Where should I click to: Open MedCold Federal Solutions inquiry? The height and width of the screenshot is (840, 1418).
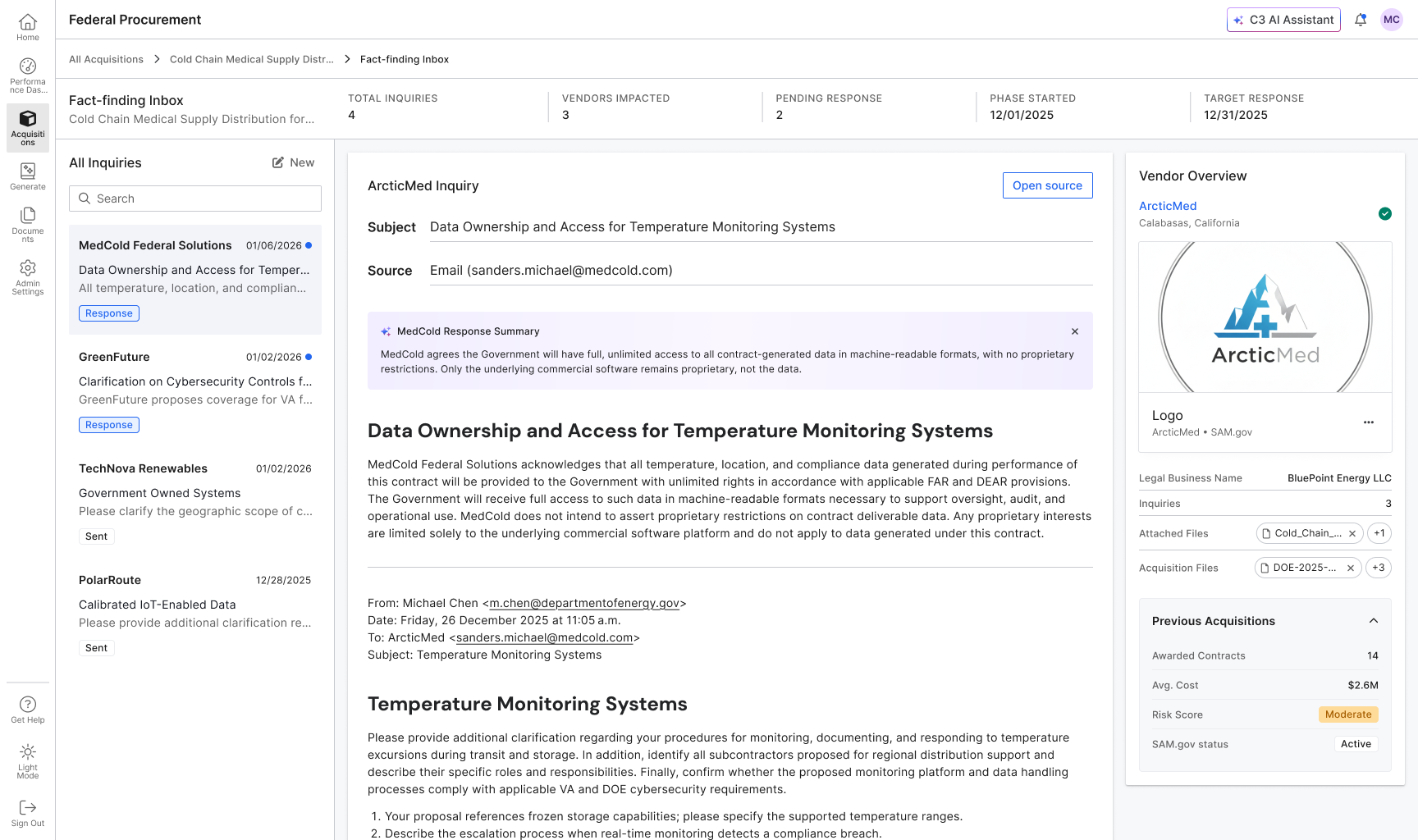195,279
